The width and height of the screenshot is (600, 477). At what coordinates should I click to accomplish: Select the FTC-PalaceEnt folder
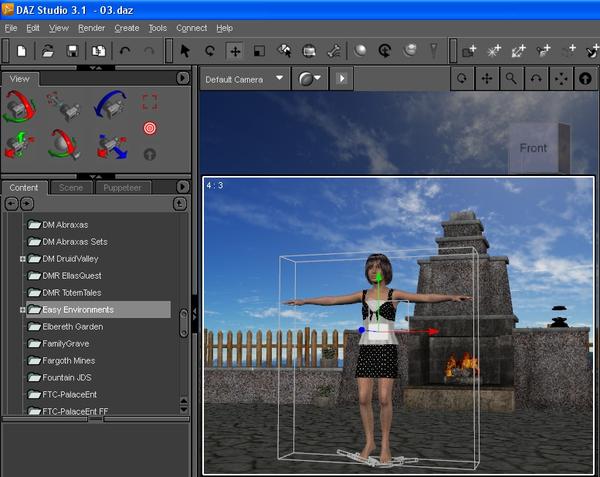click(62, 394)
